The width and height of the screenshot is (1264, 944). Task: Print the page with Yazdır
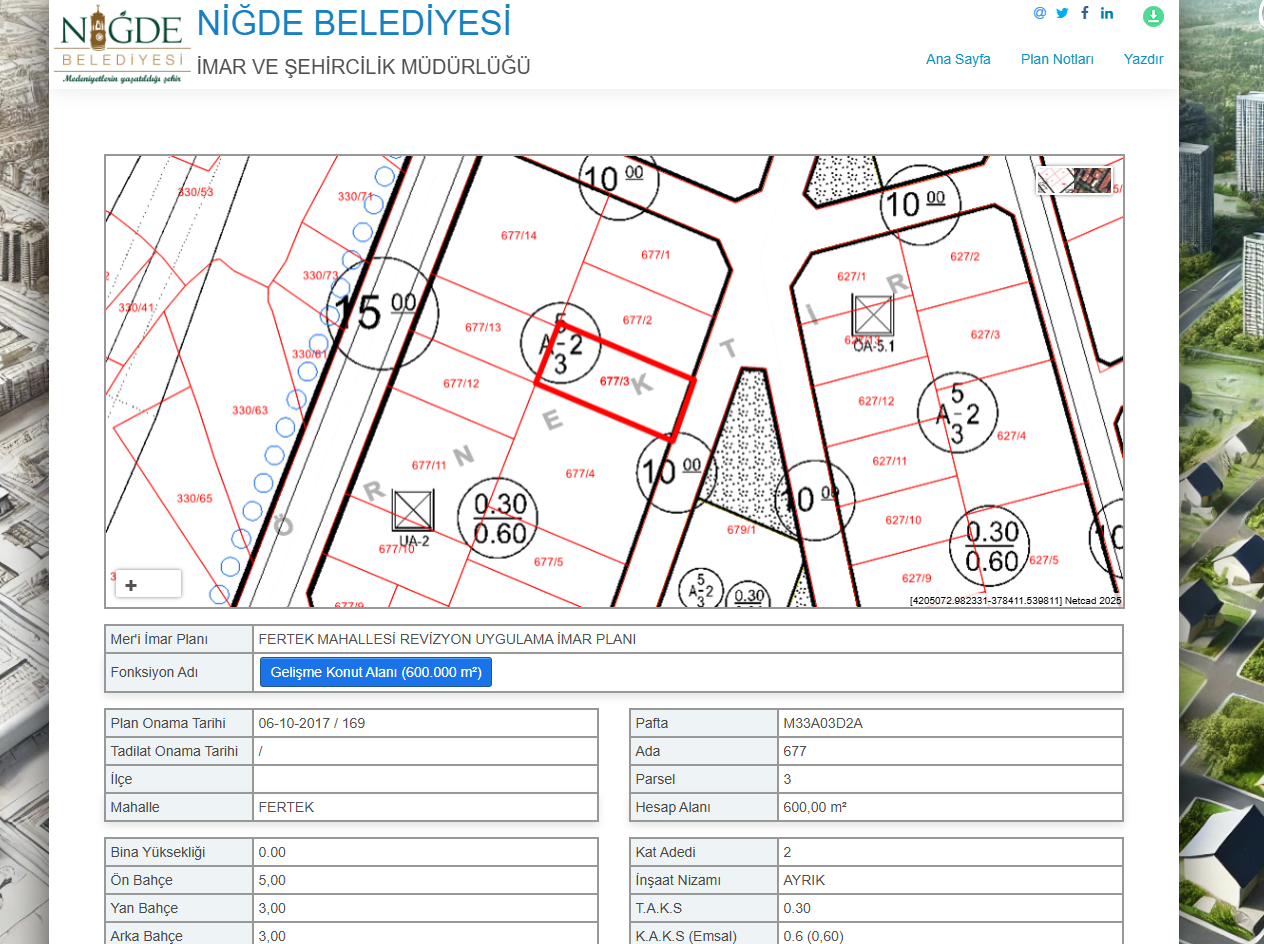pyautogui.click(x=1143, y=59)
